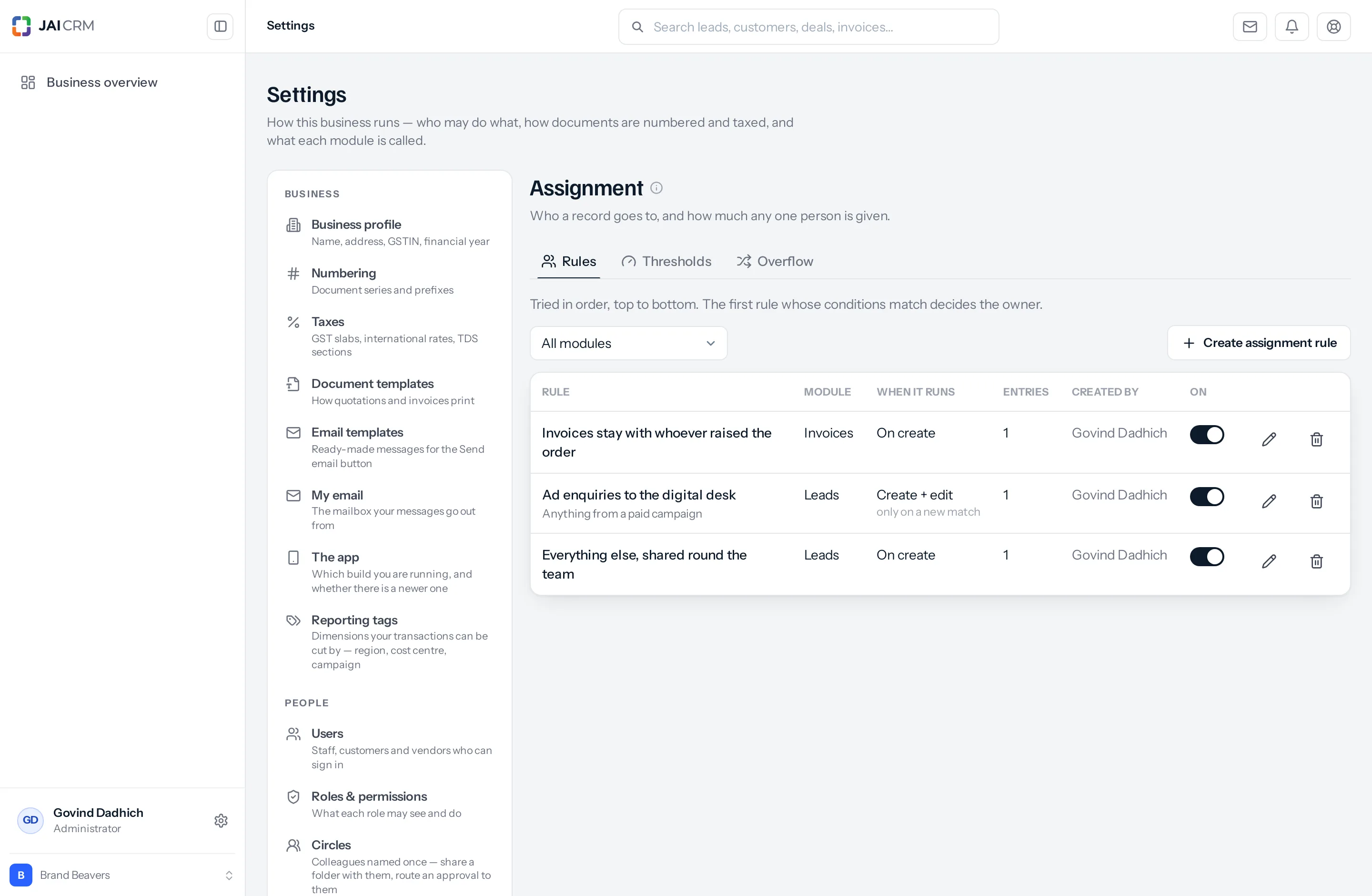
Task: Open Taxes settings
Action: tap(390, 336)
